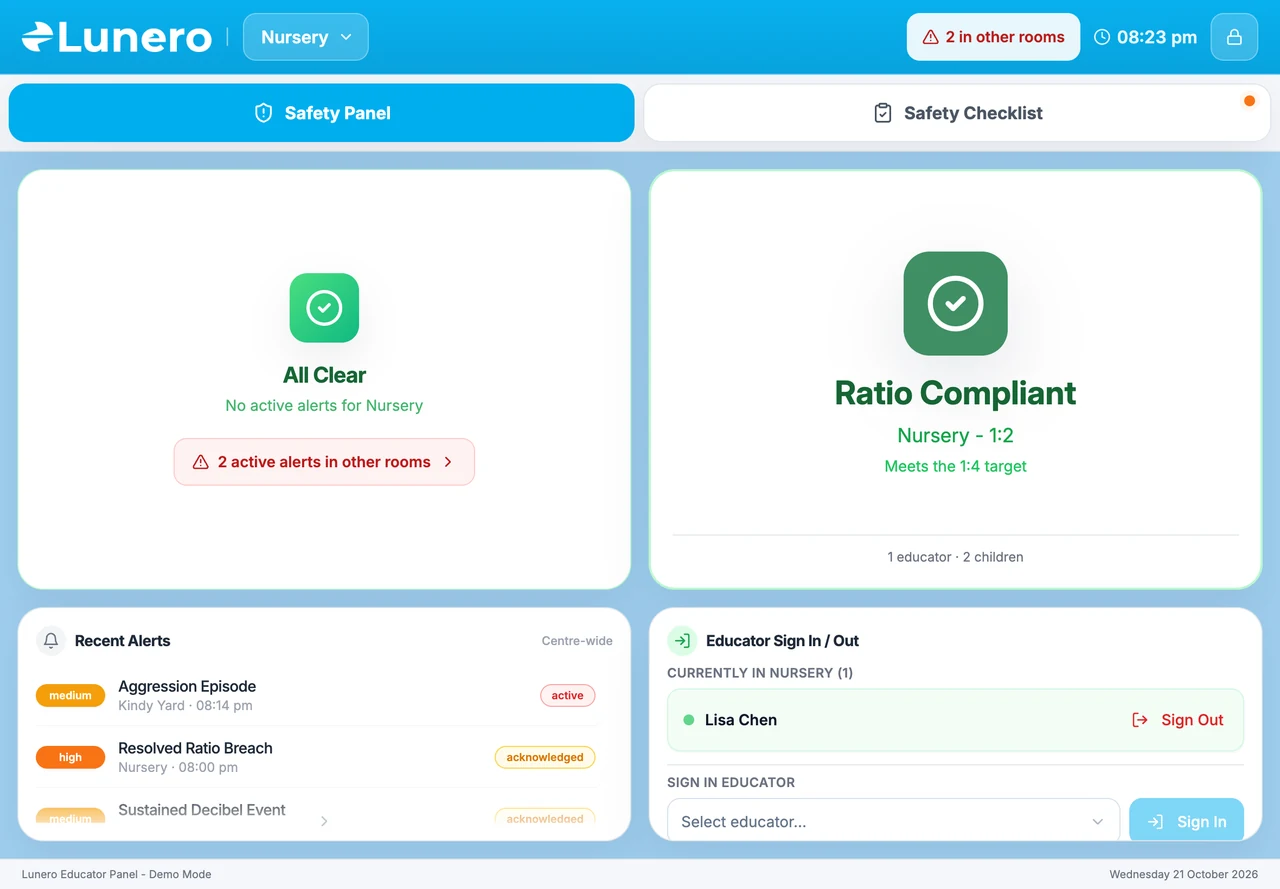Click the Sign In educator button

click(x=1186, y=822)
